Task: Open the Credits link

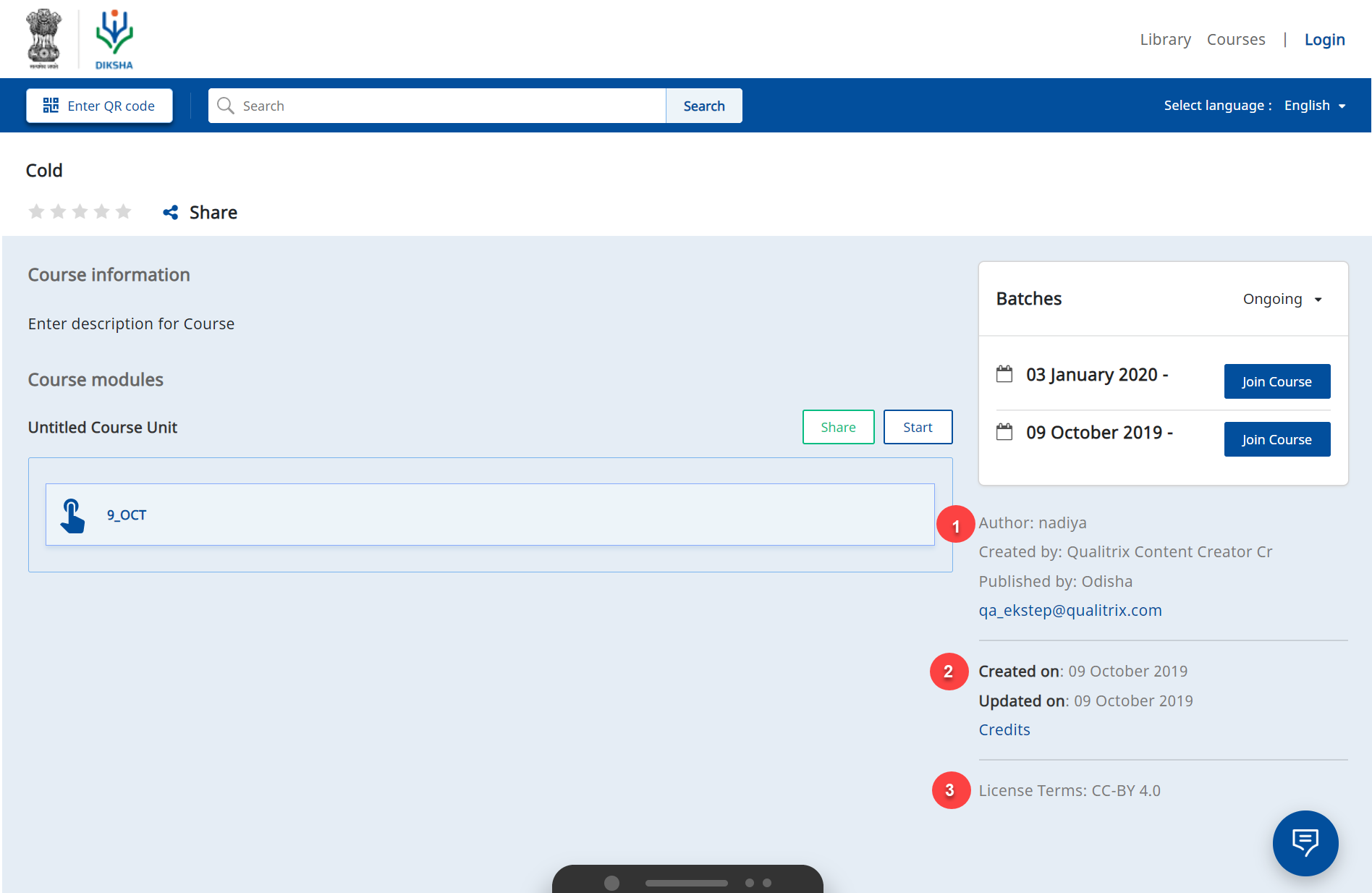Action: 1004,729
